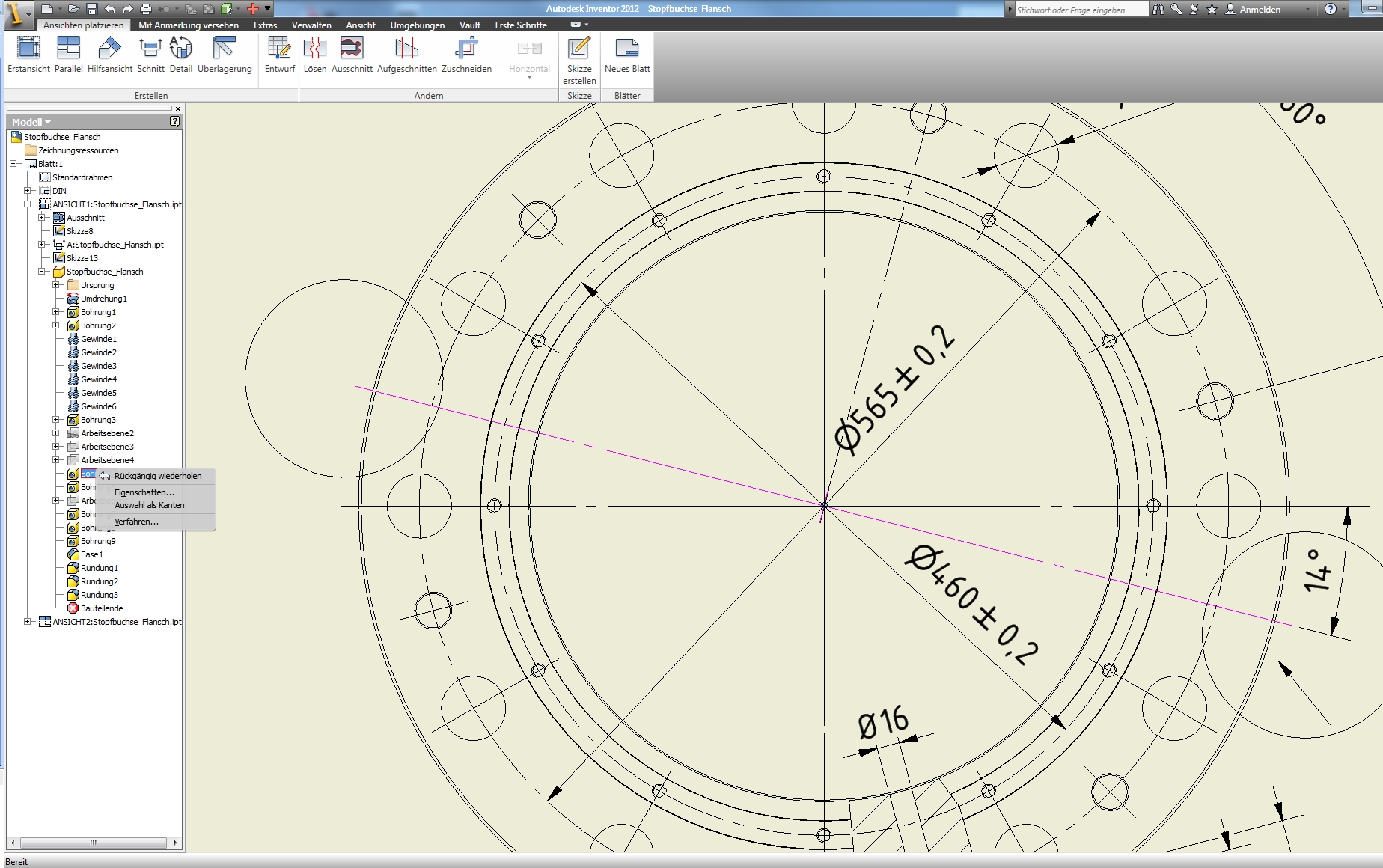Choose Rückgängig wiederholen from context menu
1383x868 pixels.
pyautogui.click(x=156, y=476)
